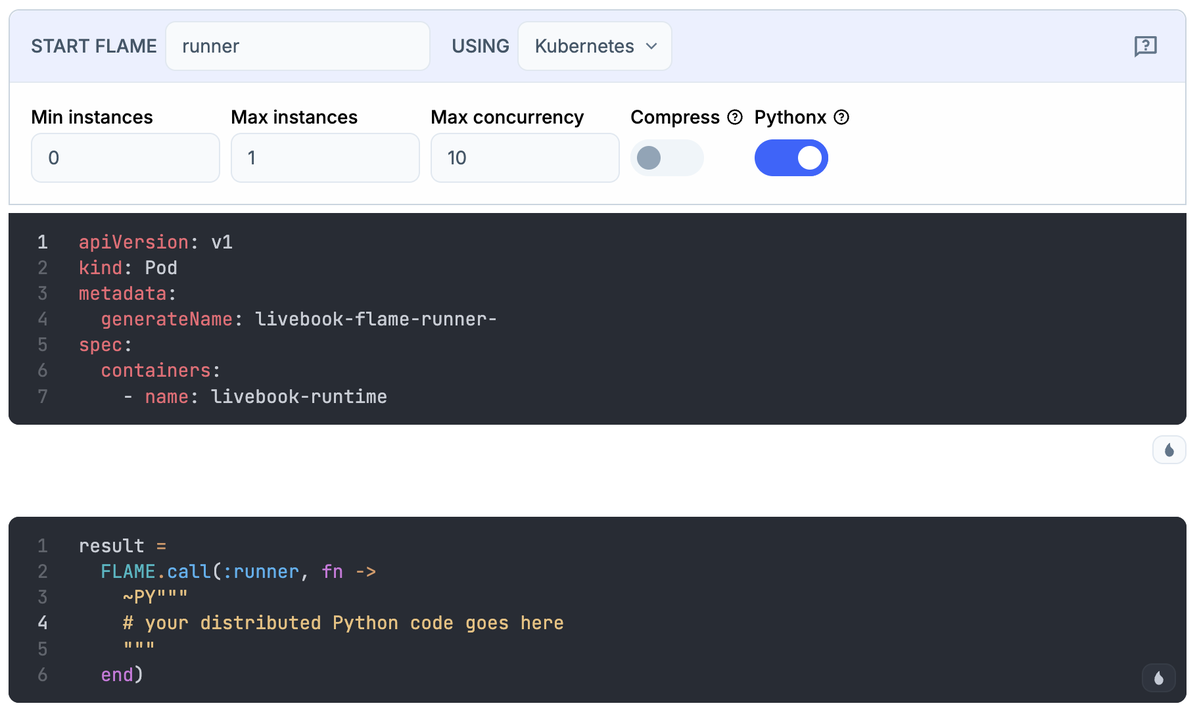The image size is (1199, 714).
Task: Click the Max concurrency field showing 10
Action: (x=524, y=157)
